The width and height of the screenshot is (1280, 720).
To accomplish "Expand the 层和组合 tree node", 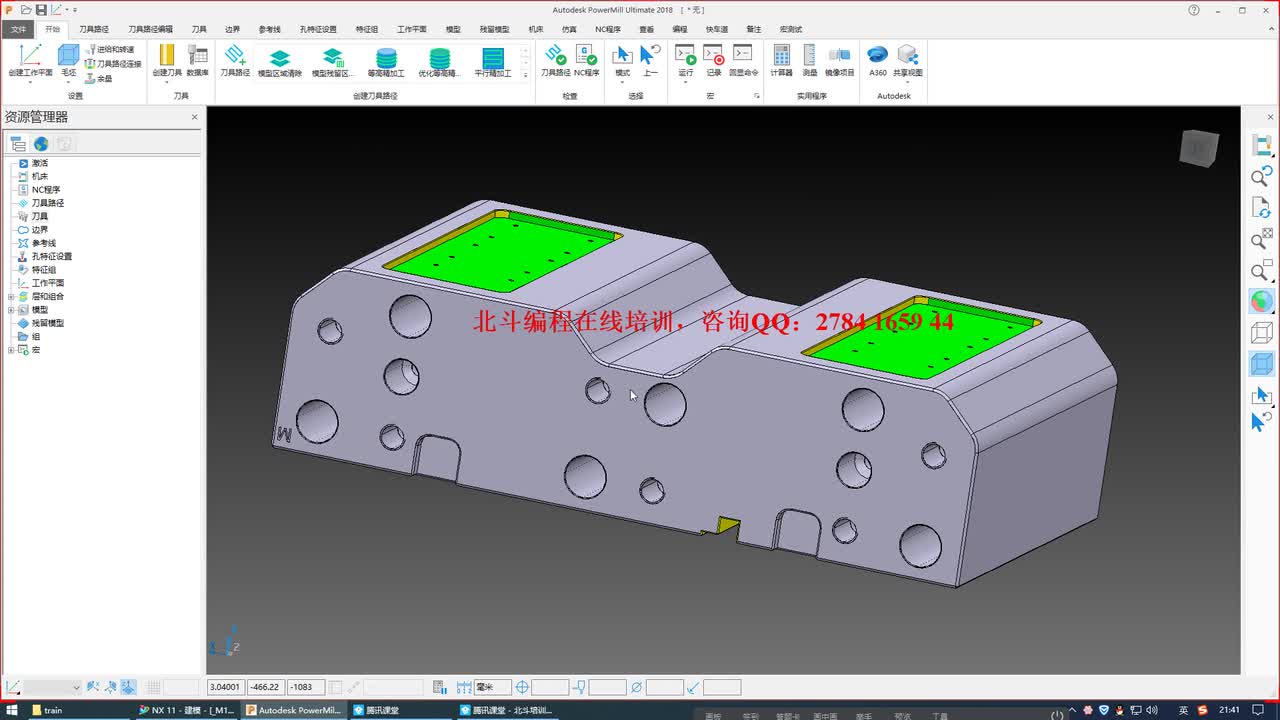I will (11, 296).
